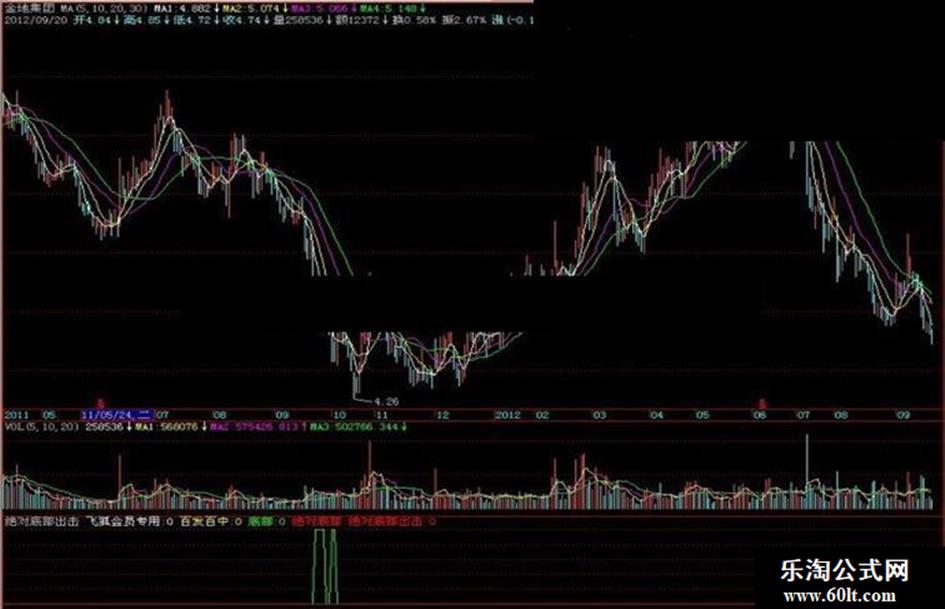Click the amplitude 振2.67% value

[464, 20]
